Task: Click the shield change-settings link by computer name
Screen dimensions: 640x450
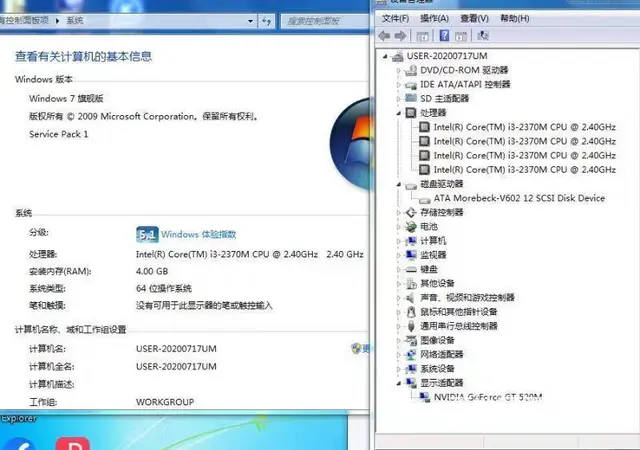Action: click(360, 348)
